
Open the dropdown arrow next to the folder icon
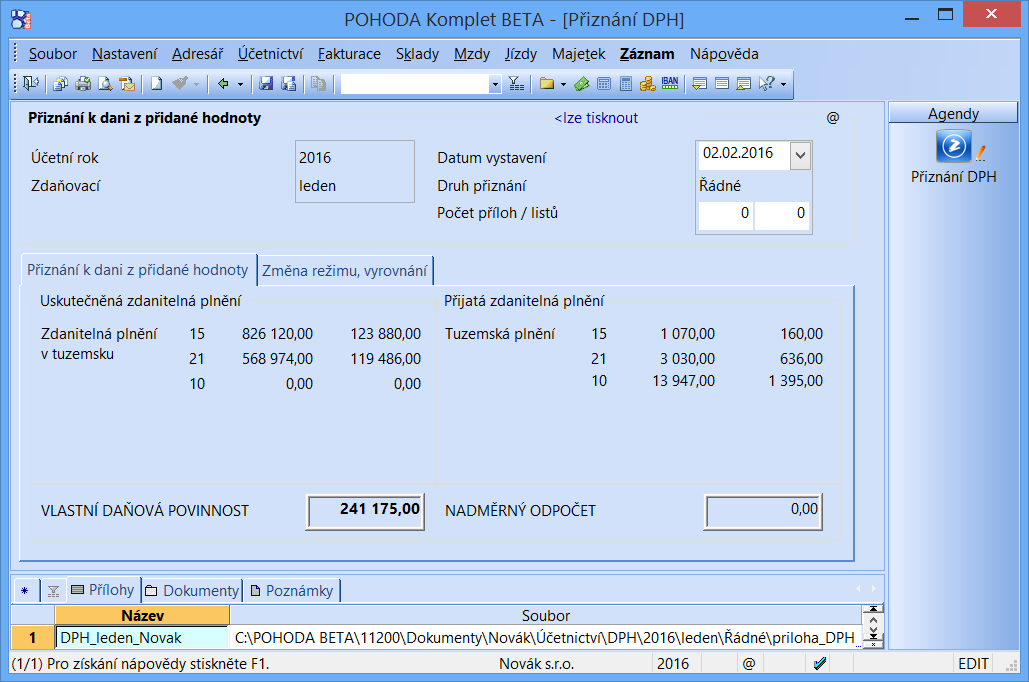pyautogui.click(x=563, y=84)
